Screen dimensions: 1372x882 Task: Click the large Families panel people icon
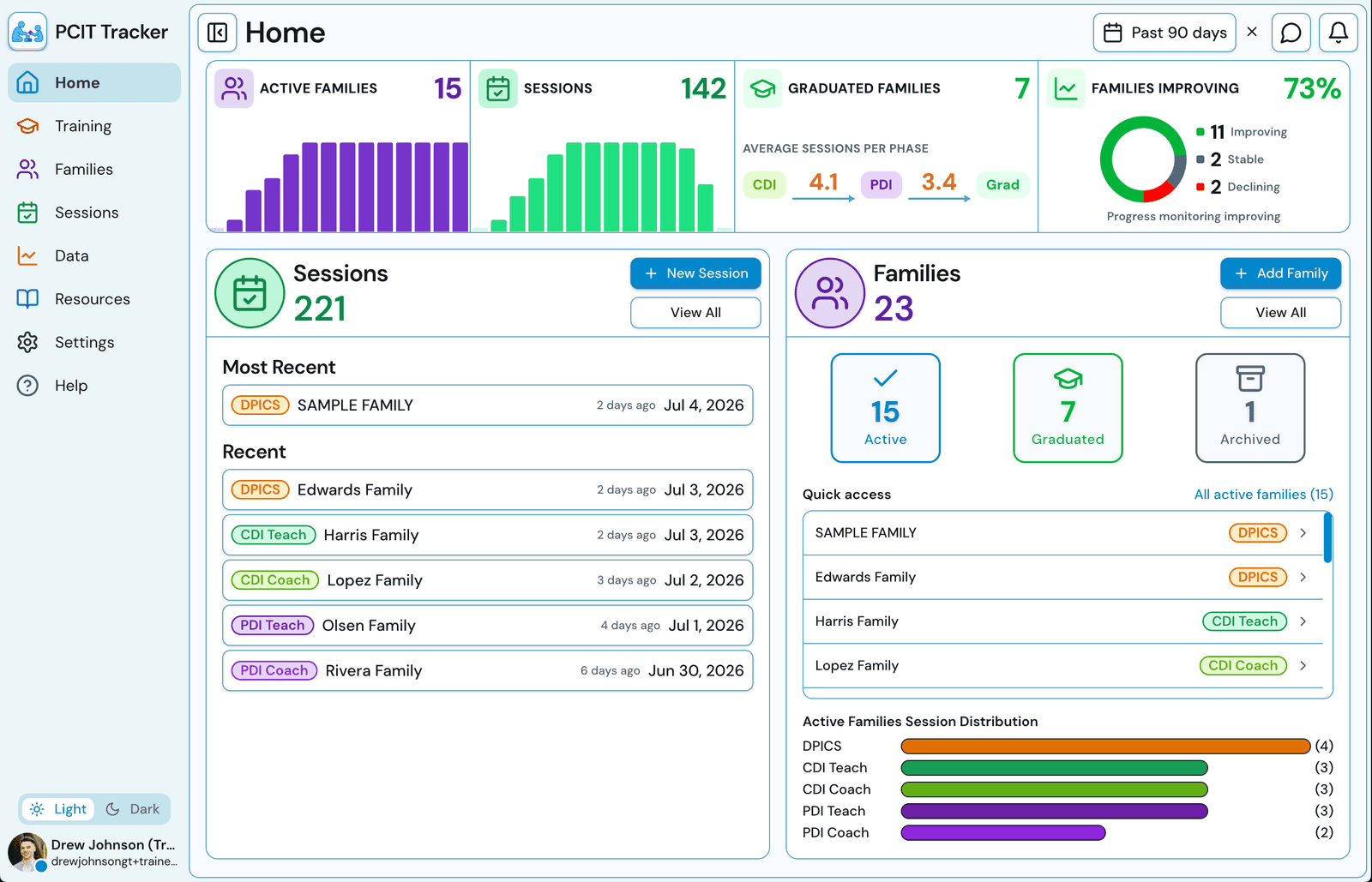click(830, 293)
